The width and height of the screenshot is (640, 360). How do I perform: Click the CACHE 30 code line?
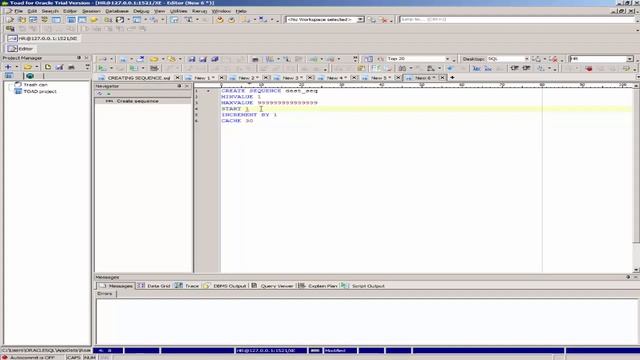click(x=237, y=121)
